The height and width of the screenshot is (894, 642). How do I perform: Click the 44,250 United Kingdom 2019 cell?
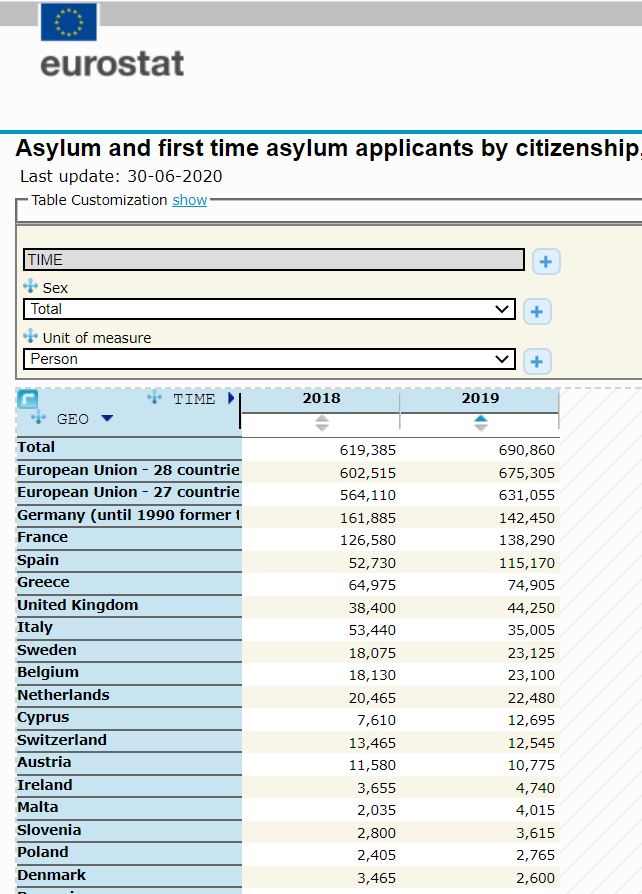[x=480, y=608]
